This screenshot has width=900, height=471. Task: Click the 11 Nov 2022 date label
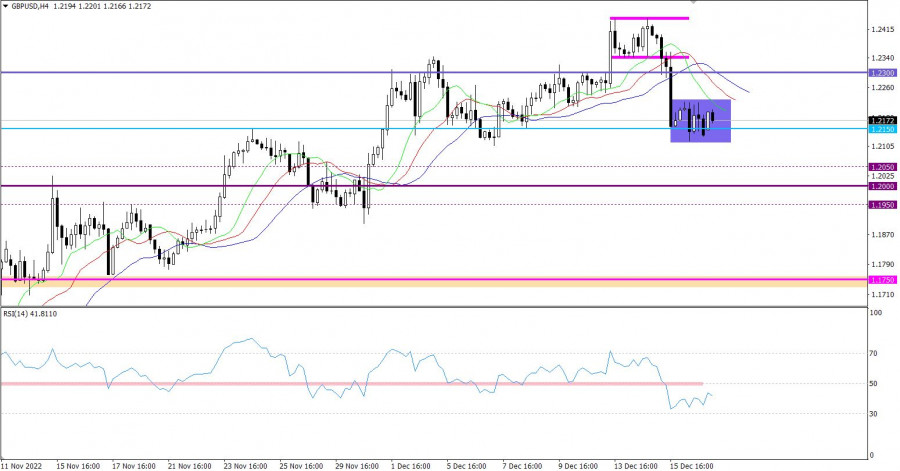[22, 465]
